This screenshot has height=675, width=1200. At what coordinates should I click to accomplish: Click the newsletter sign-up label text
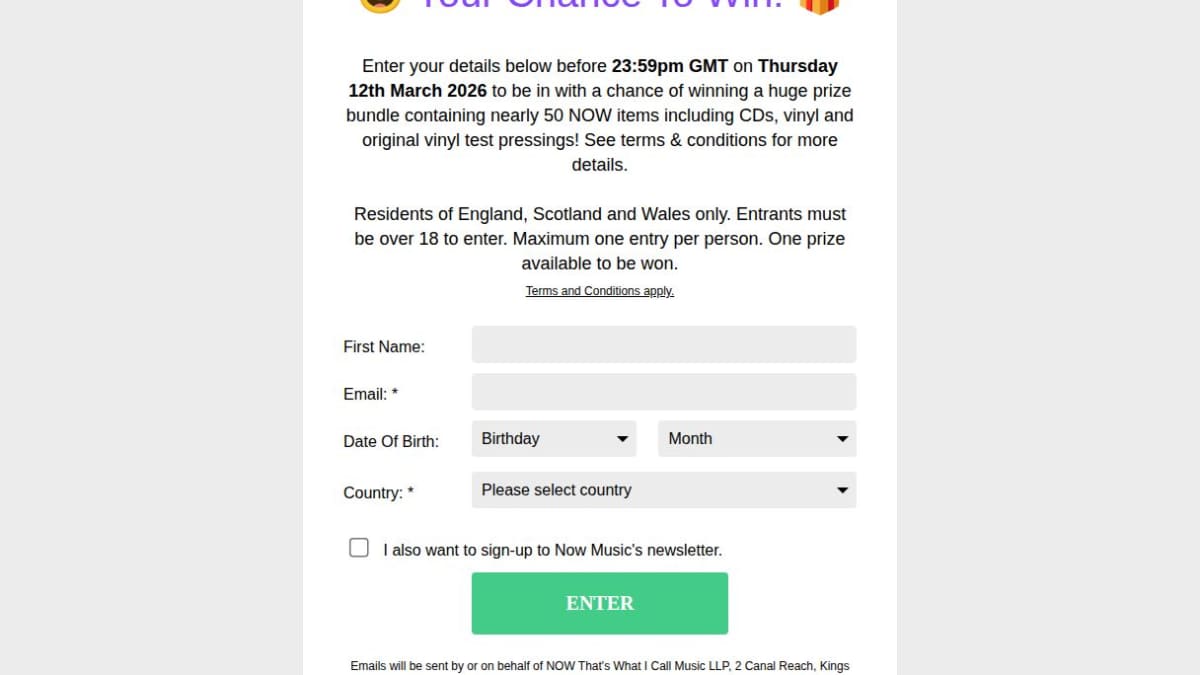552,550
